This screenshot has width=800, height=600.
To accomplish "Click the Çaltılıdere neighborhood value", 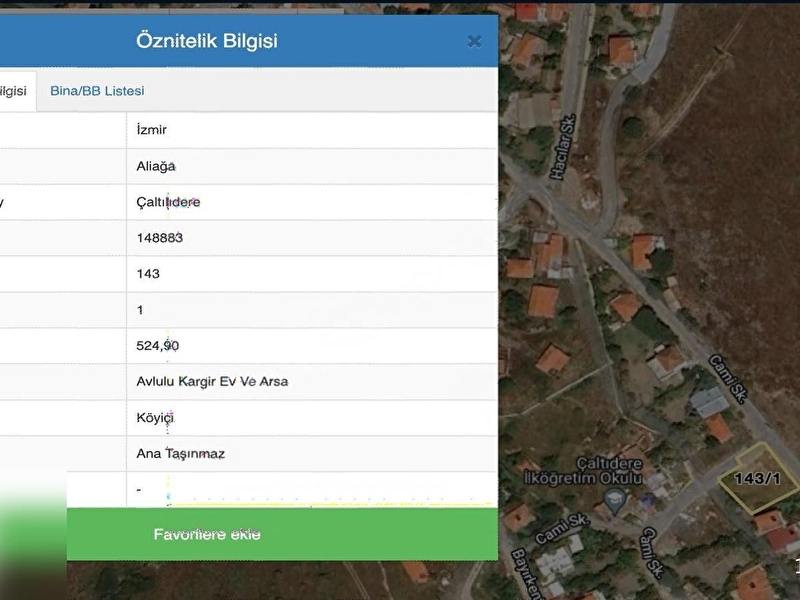I will [x=168, y=202].
